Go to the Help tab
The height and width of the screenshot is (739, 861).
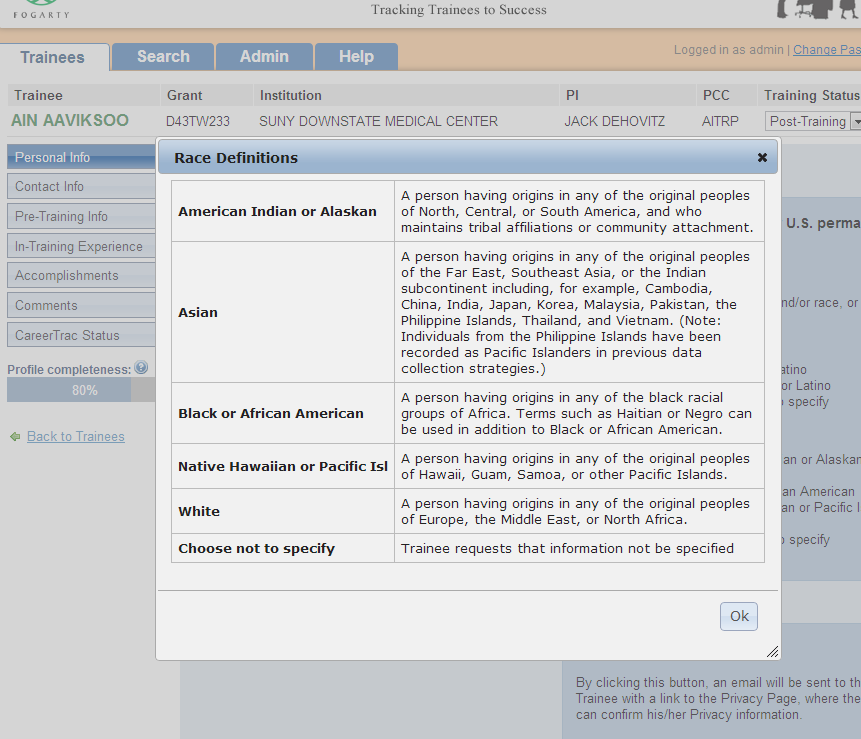point(356,57)
